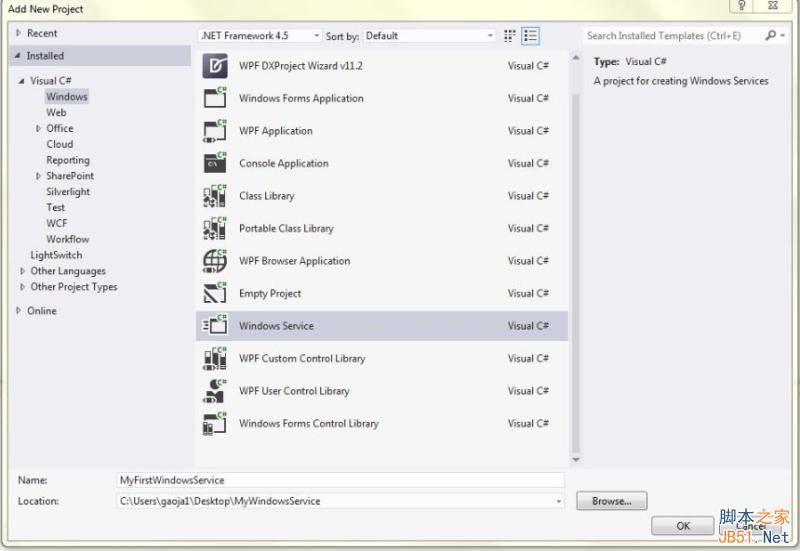Image resolution: width=800 pixels, height=551 pixels.
Task: Collapse the Visual C# tree node
Action: pos(21,81)
